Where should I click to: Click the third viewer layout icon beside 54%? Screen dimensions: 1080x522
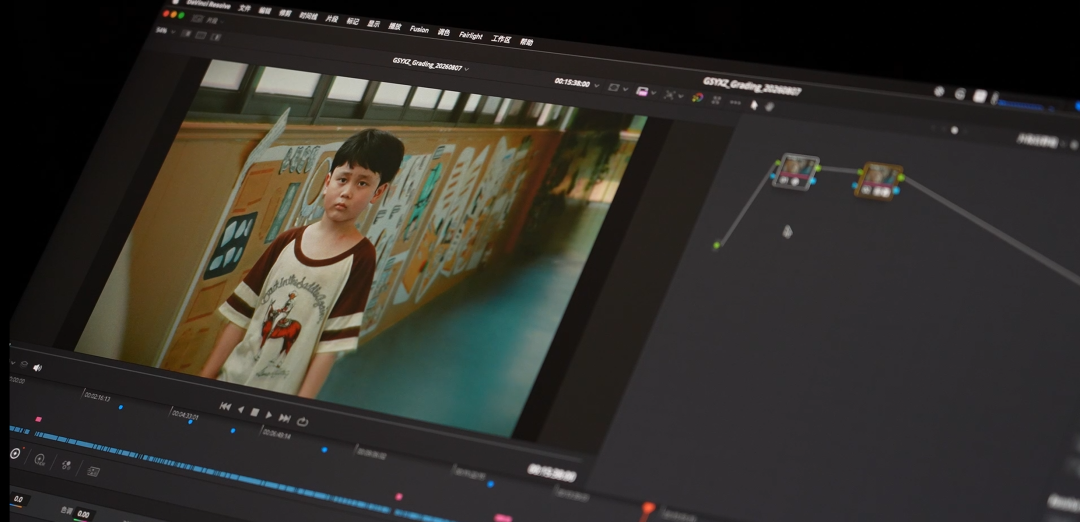(215, 38)
